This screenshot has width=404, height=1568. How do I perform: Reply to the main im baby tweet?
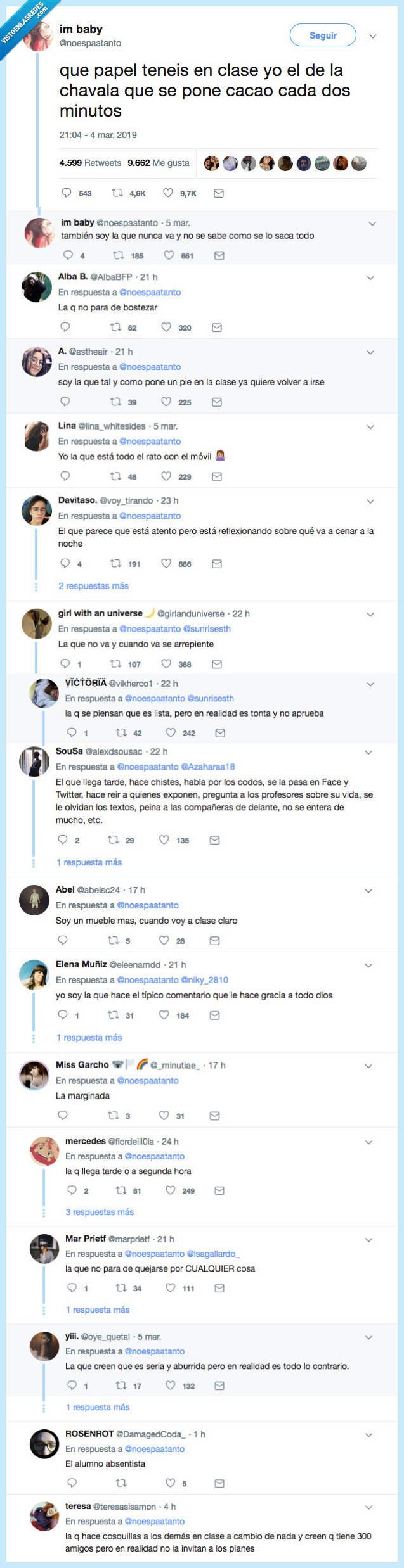67,193
